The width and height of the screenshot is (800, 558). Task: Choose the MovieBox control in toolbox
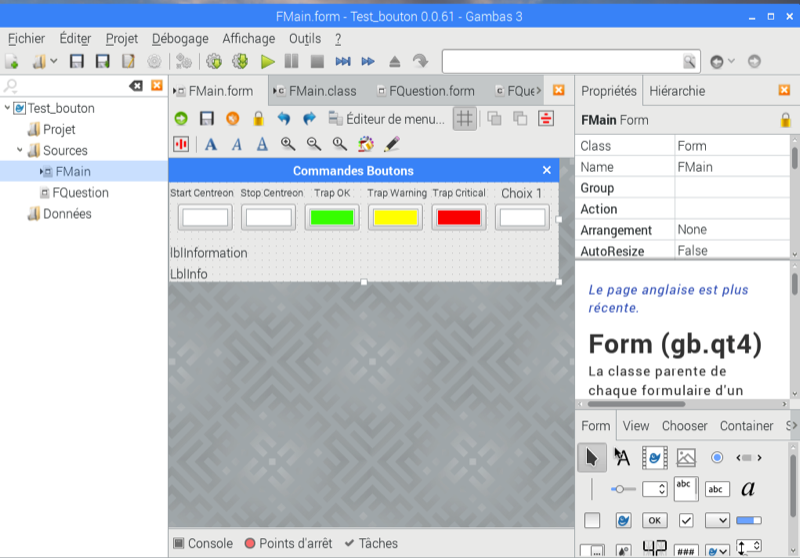coord(654,457)
